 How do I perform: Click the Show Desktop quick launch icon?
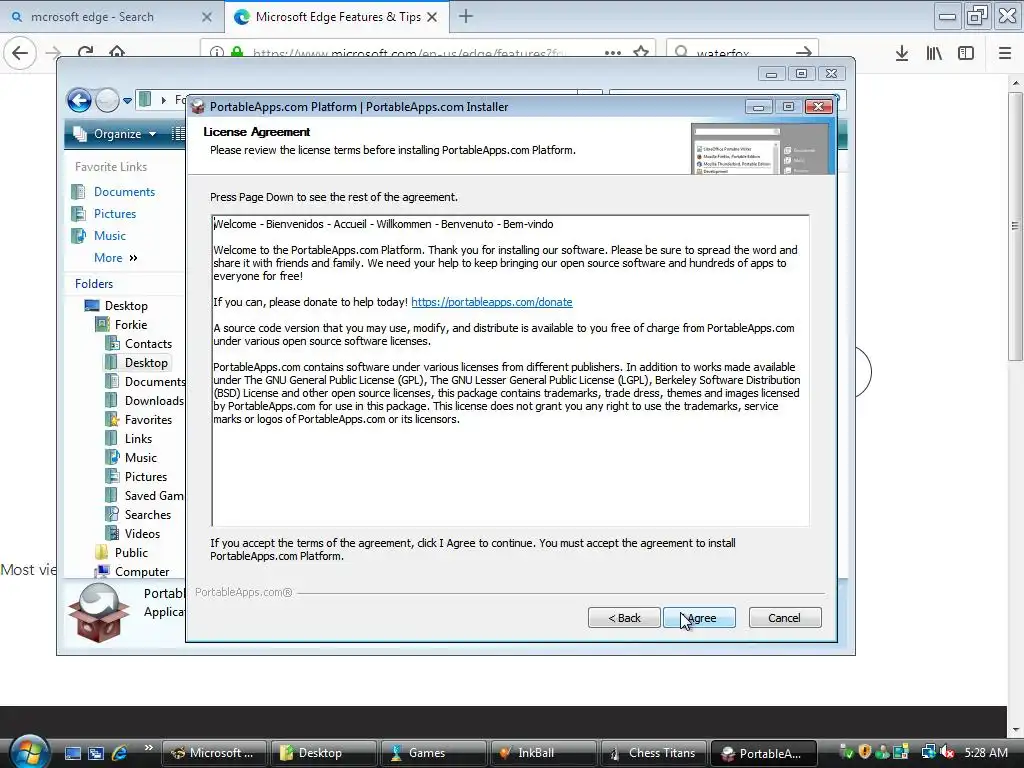click(x=72, y=753)
